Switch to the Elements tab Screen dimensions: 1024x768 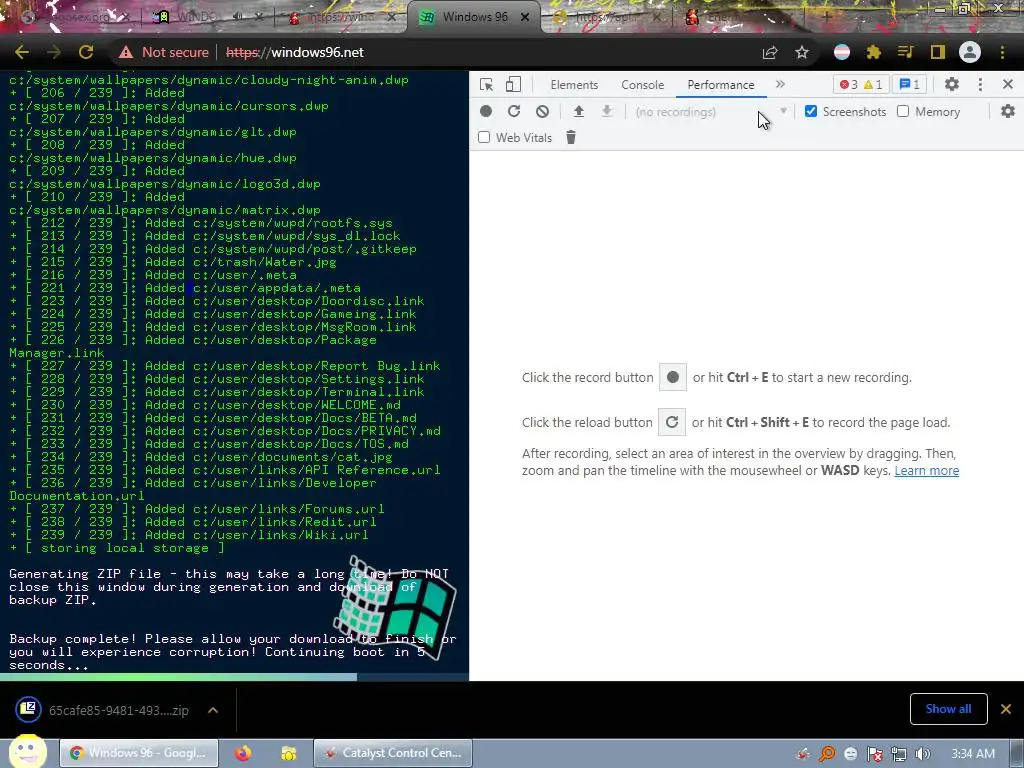tap(574, 85)
